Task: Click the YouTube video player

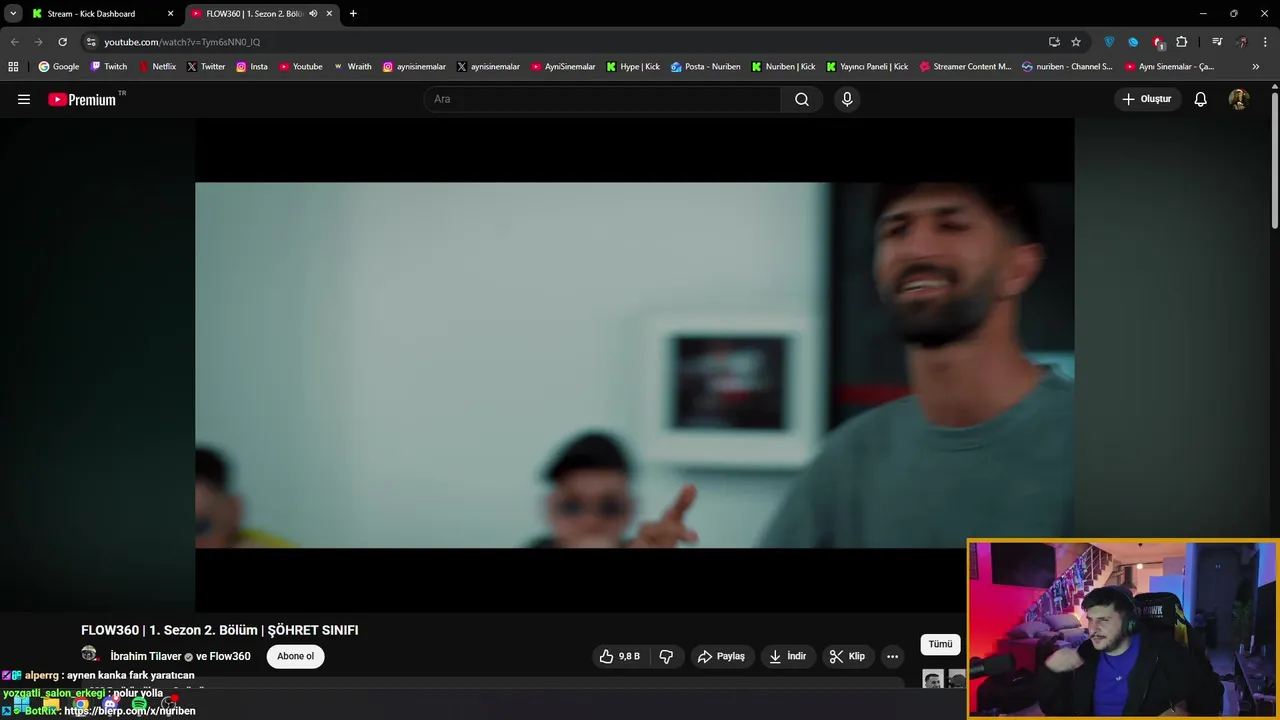Action: tap(634, 365)
